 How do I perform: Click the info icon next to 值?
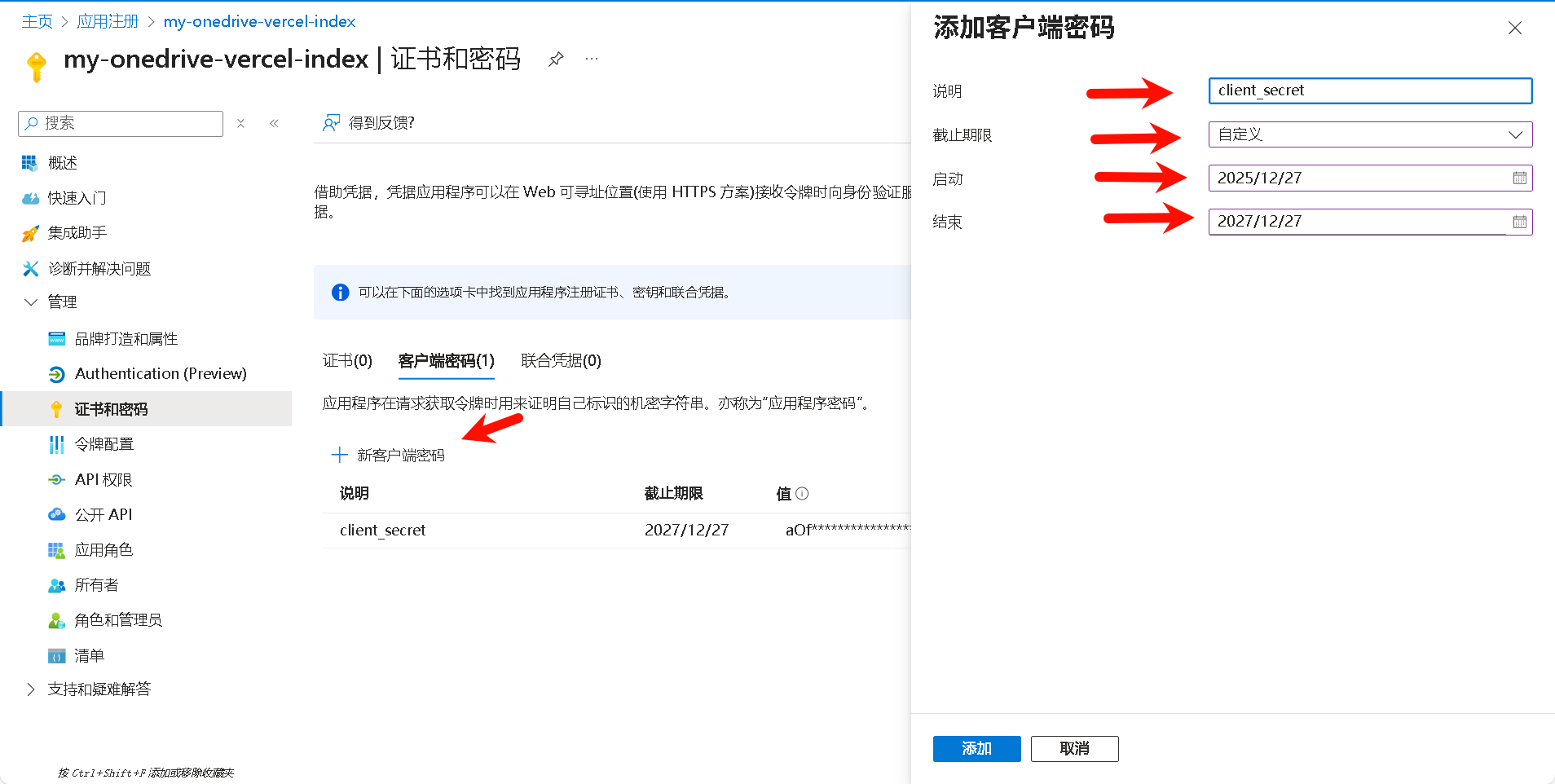click(x=802, y=493)
